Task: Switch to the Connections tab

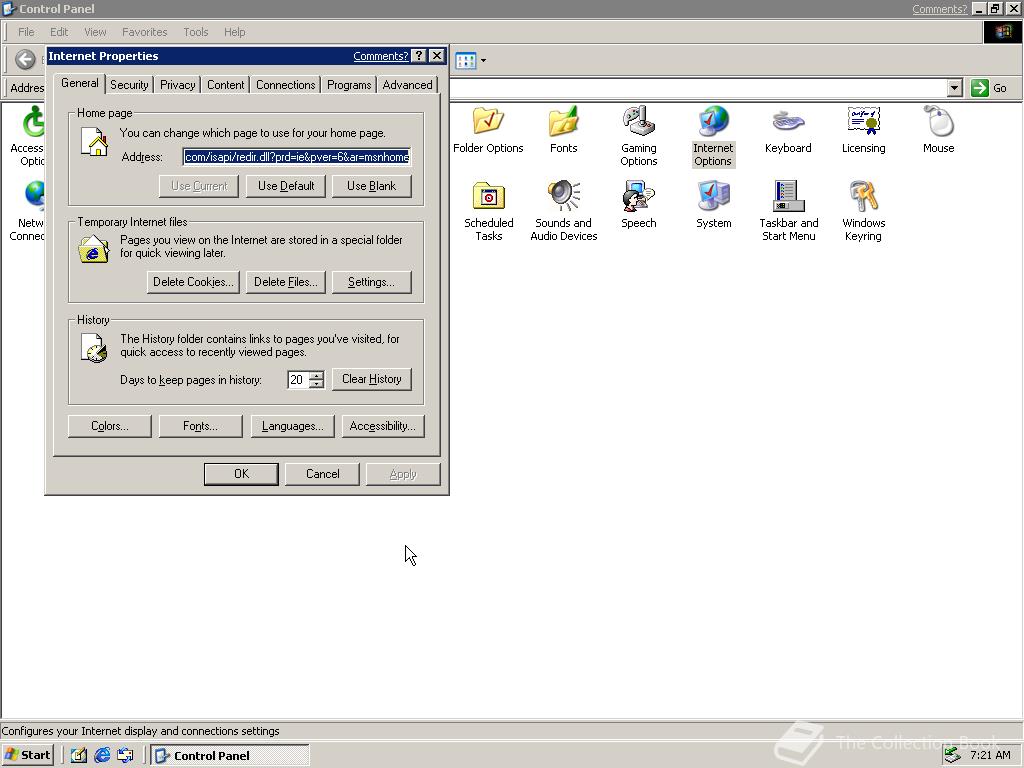Action: [x=285, y=85]
